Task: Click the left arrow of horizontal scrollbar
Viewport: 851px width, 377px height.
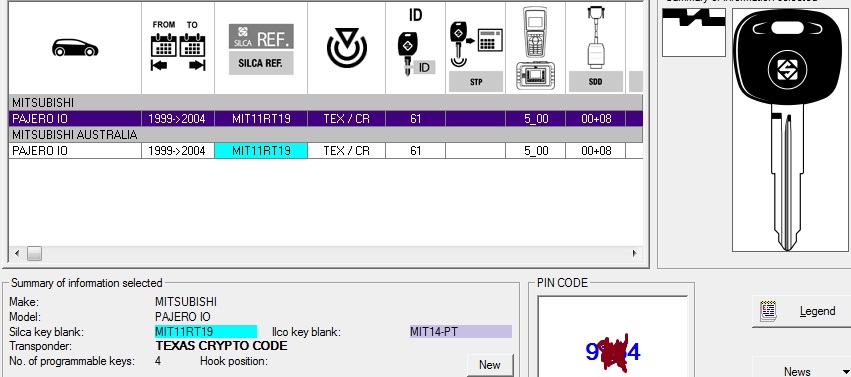Action: tap(17, 253)
